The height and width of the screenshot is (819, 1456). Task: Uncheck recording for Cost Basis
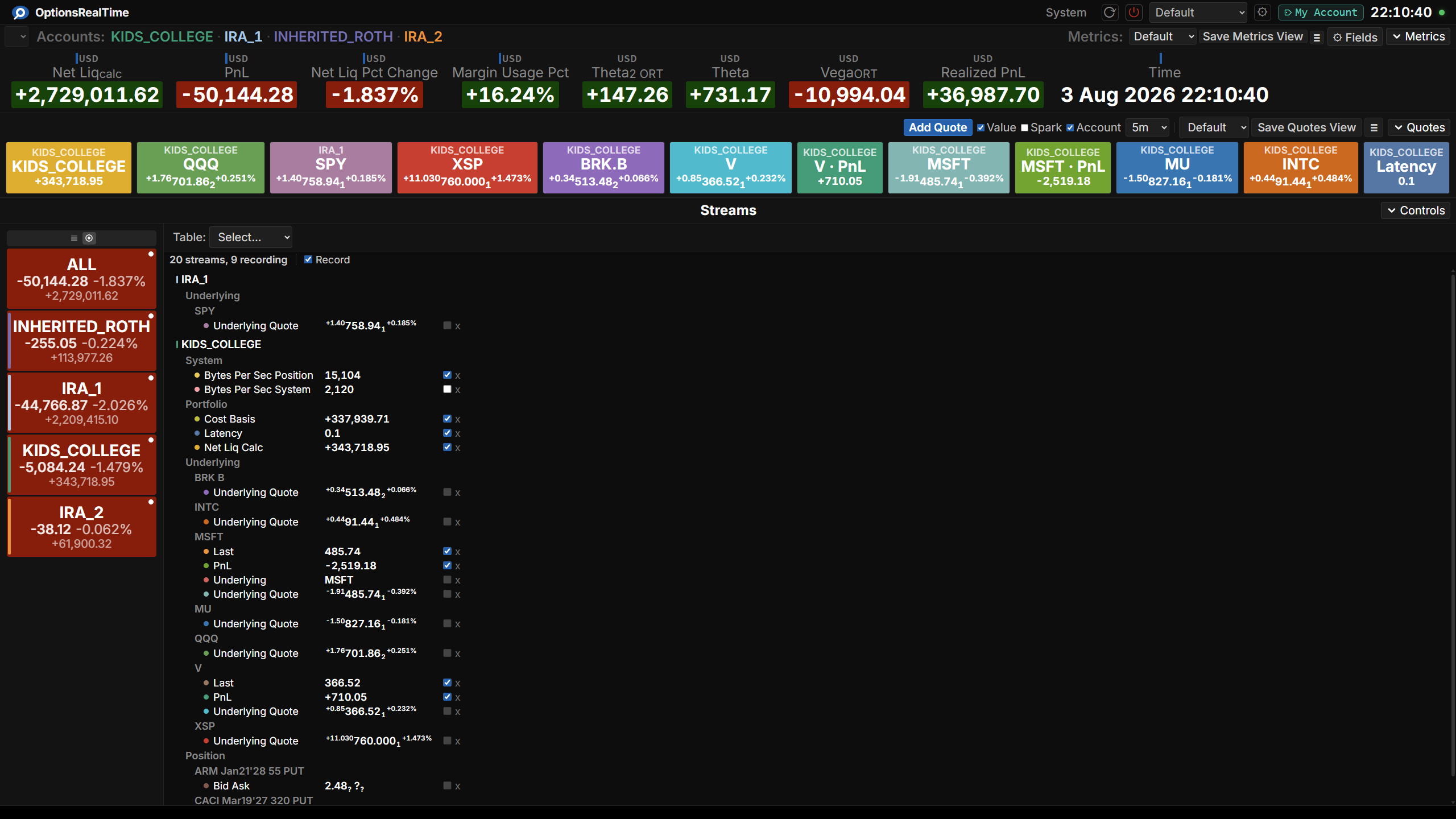coord(447,419)
